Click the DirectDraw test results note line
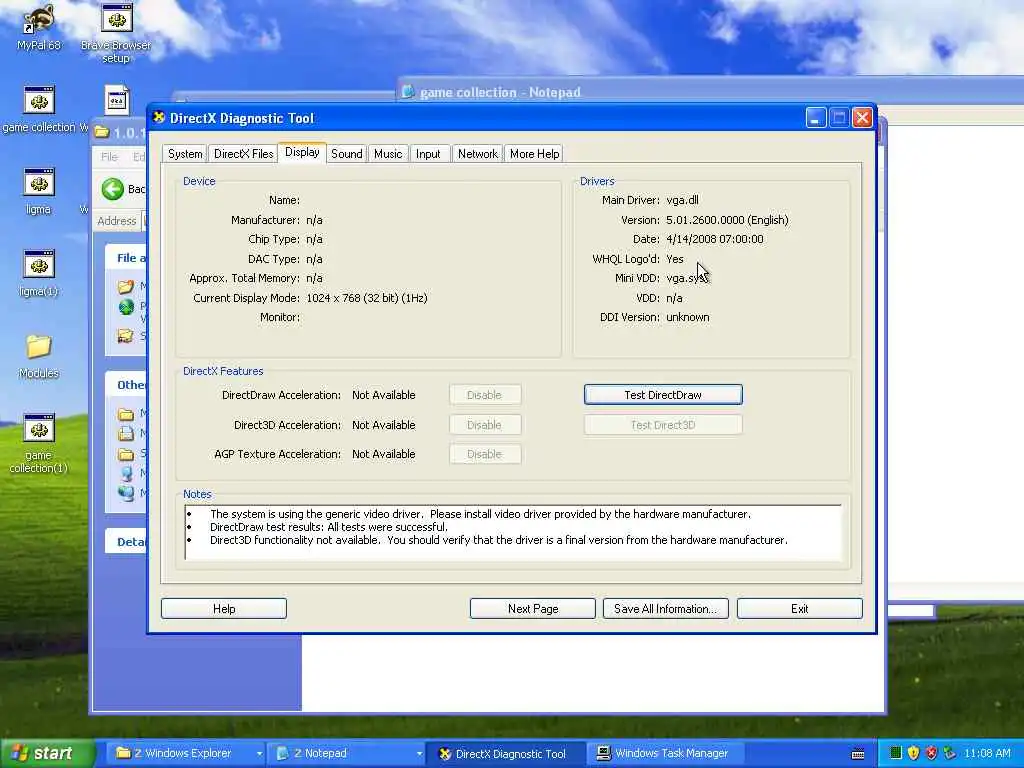1024x768 pixels. click(x=328, y=527)
